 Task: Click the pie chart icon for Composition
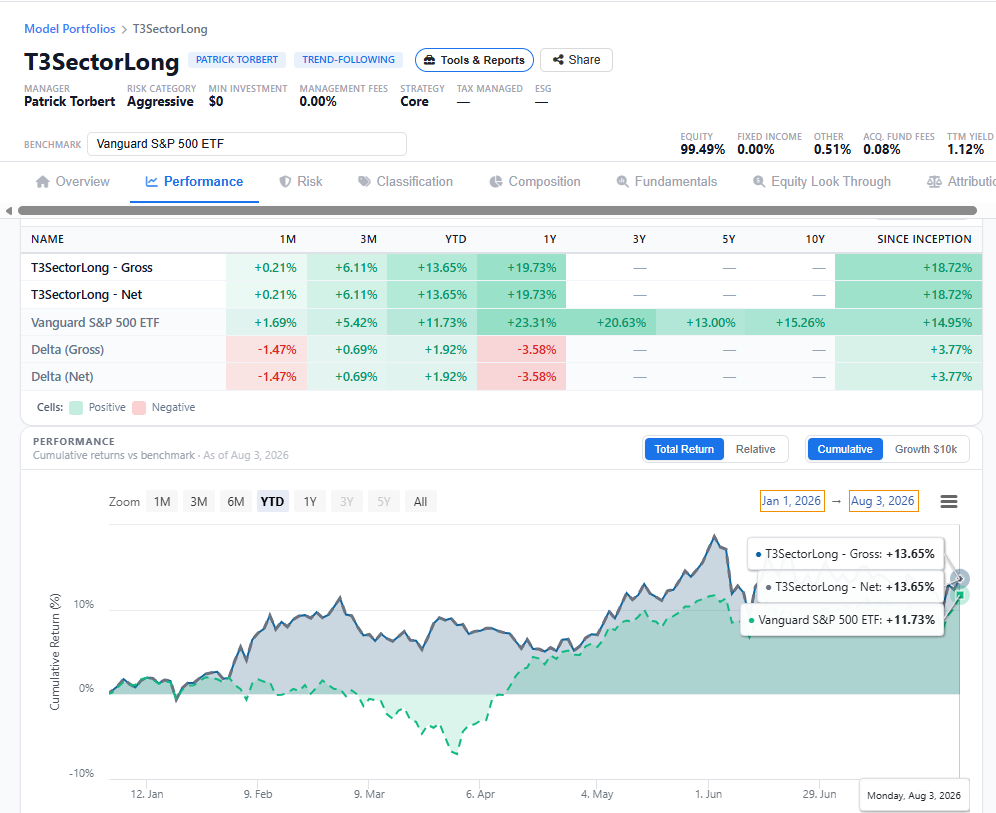coord(496,182)
